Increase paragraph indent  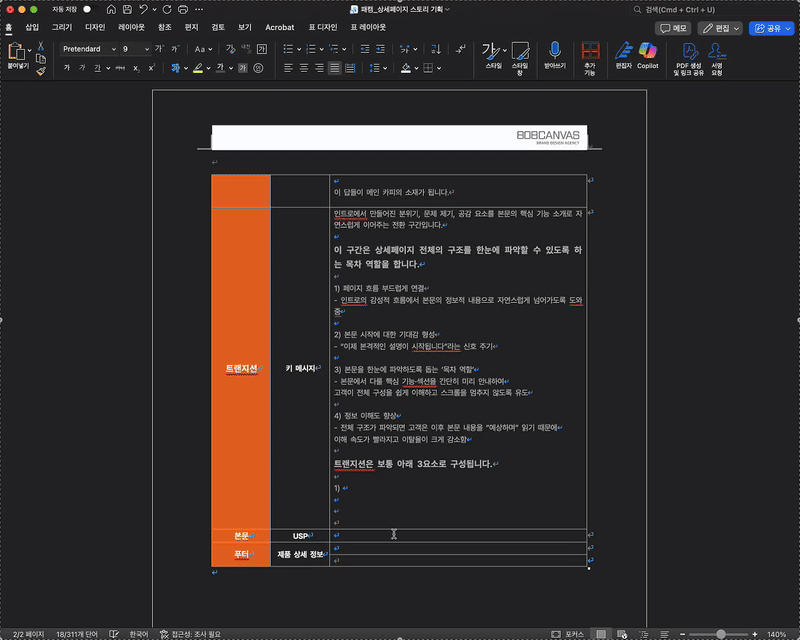pyautogui.click(x=381, y=49)
